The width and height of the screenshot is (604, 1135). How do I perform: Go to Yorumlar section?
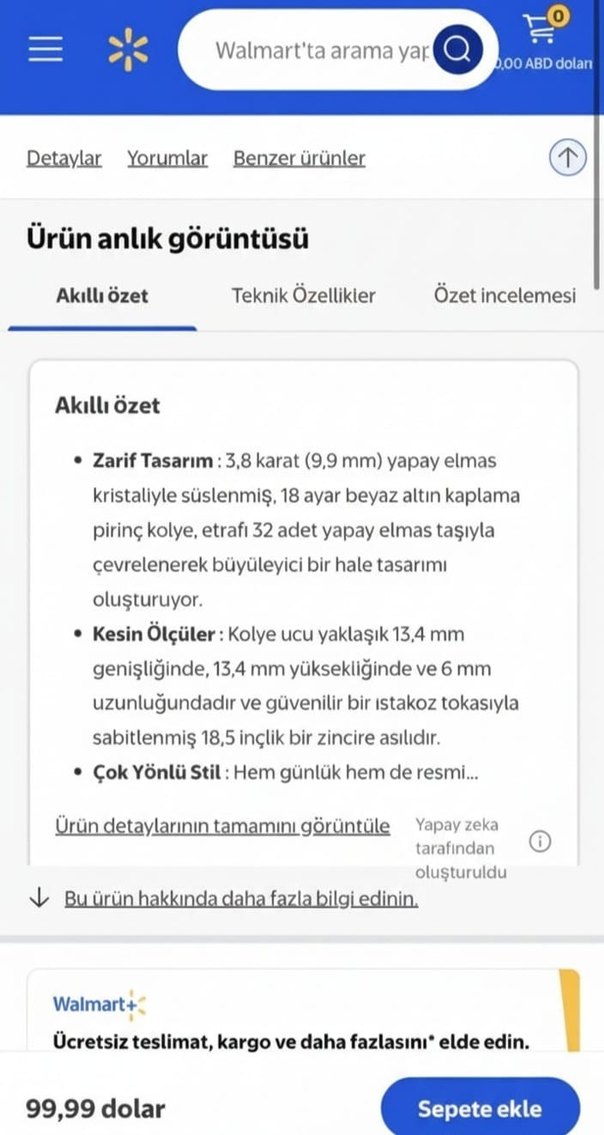166,158
